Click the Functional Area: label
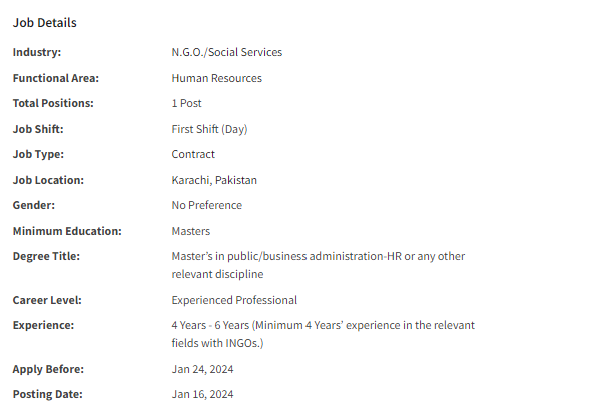The height and width of the screenshot is (417, 609). (56, 78)
